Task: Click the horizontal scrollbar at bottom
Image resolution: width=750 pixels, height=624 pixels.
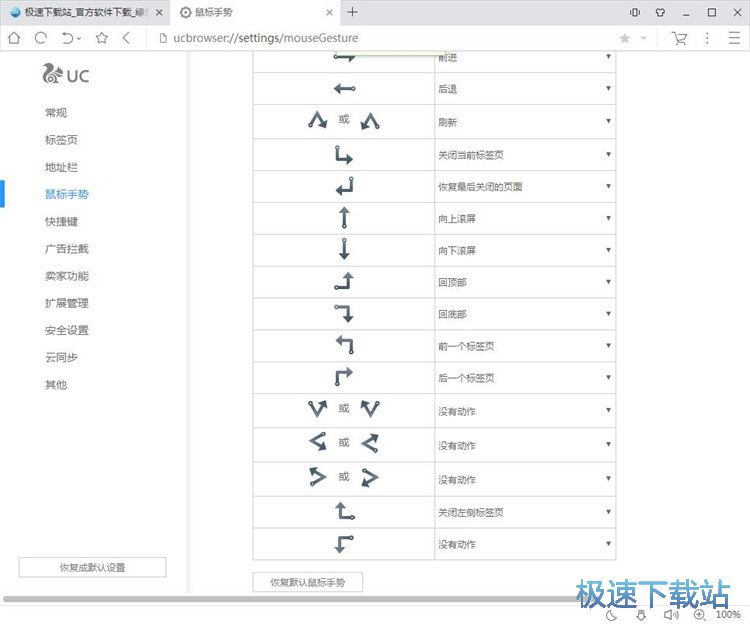Action: coord(297,599)
